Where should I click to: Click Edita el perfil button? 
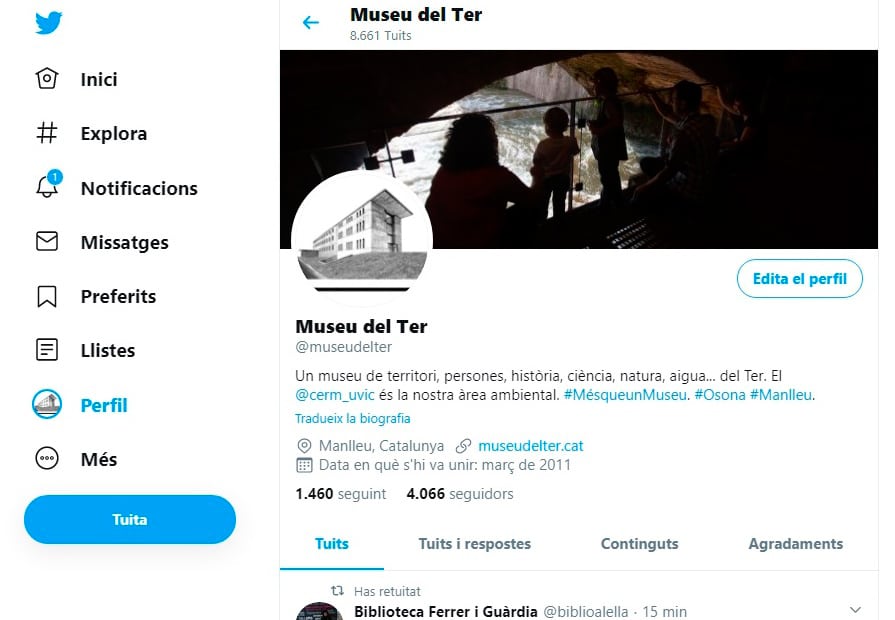[x=800, y=279]
